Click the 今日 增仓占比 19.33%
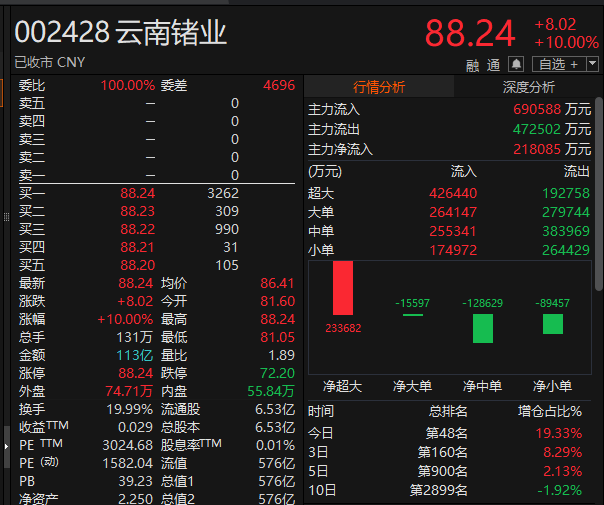604x505 pixels. (x=559, y=433)
